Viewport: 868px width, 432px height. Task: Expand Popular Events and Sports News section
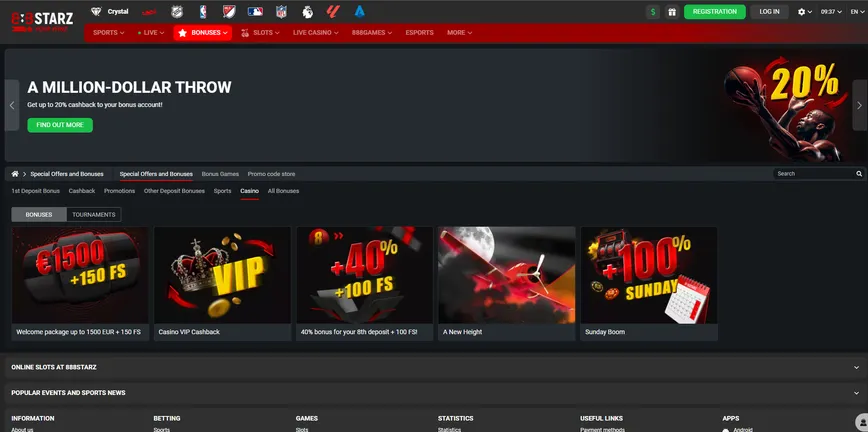click(434, 393)
